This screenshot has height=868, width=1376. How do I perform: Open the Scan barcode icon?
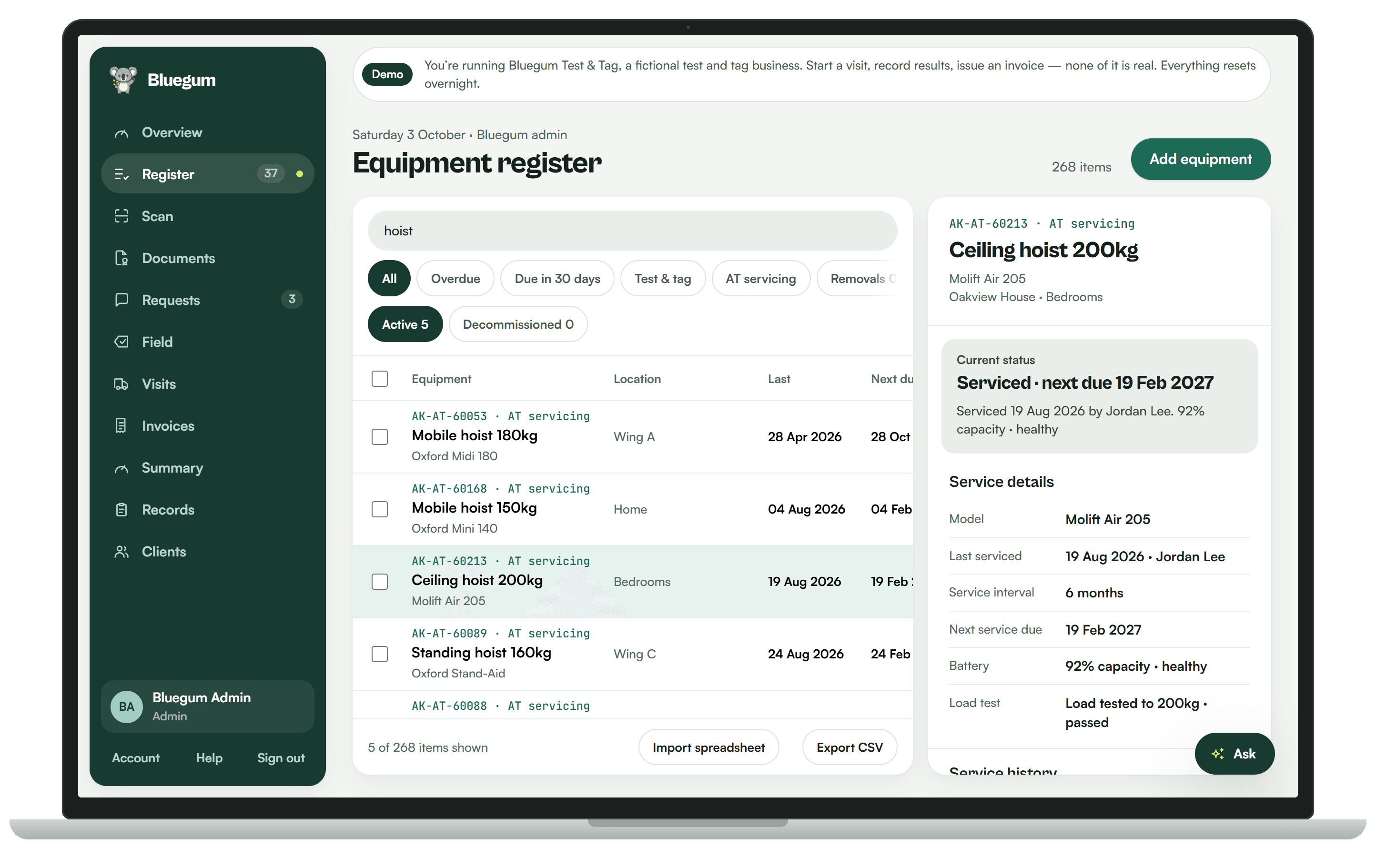[x=121, y=216]
